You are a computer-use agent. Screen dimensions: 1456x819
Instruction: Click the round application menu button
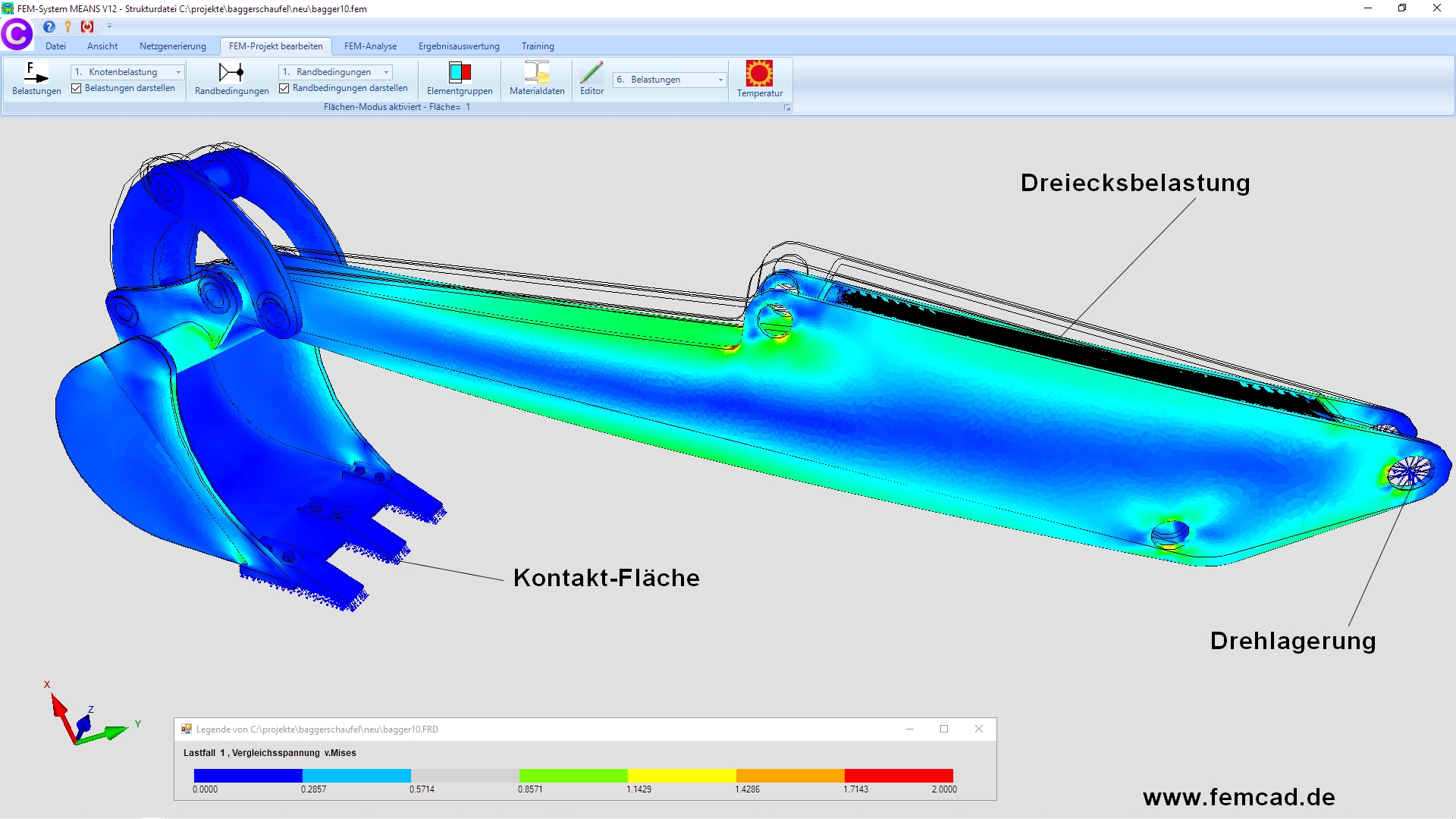point(17,34)
